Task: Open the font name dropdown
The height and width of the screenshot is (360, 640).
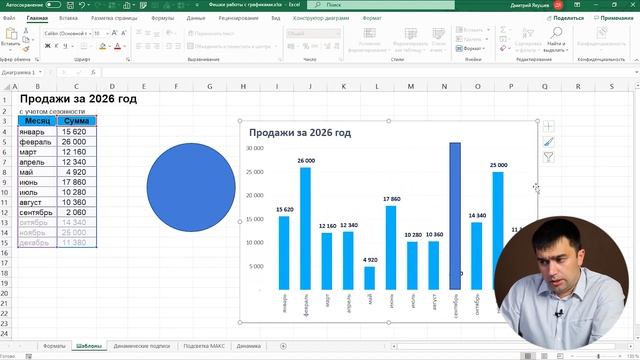Action: pos(90,33)
